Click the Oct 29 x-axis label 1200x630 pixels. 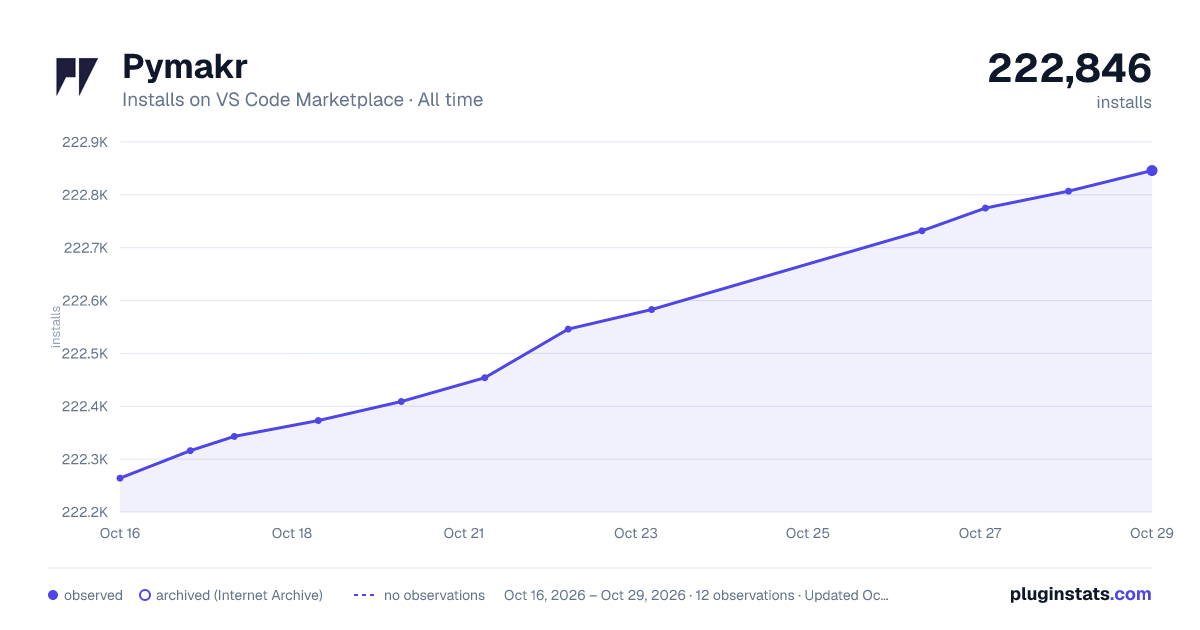(1150, 533)
